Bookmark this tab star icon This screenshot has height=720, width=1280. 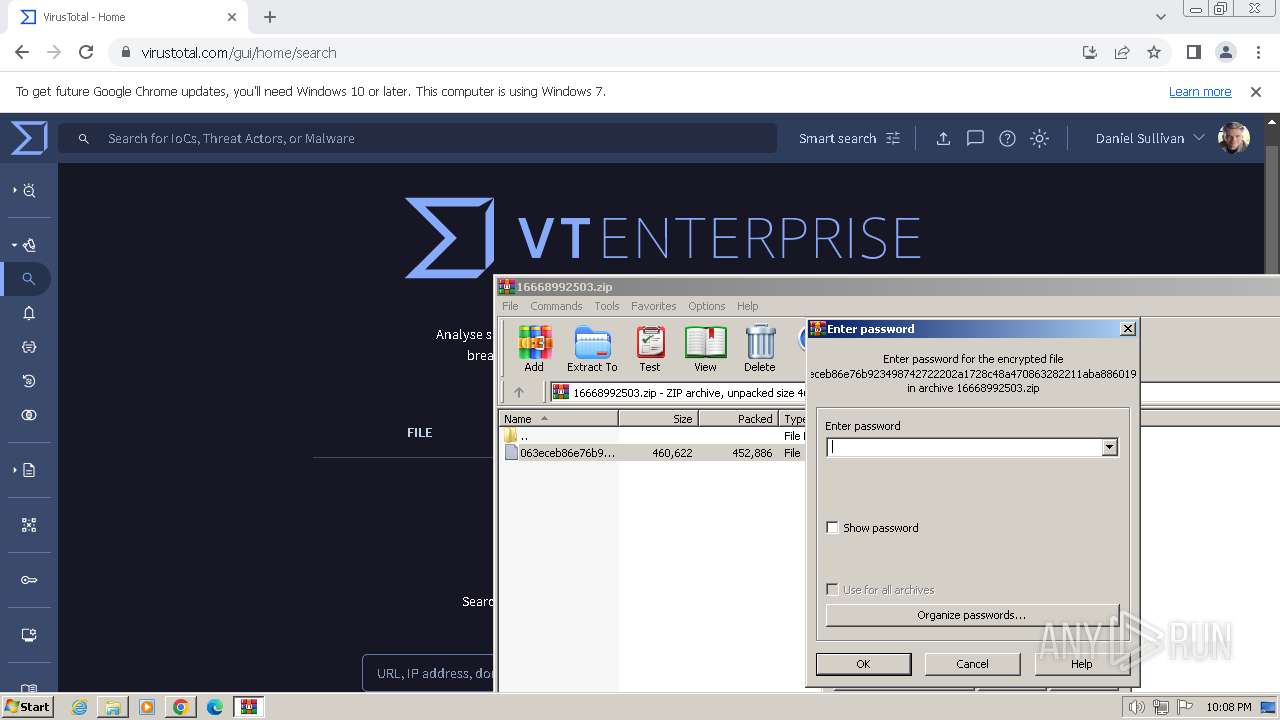(x=1154, y=52)
